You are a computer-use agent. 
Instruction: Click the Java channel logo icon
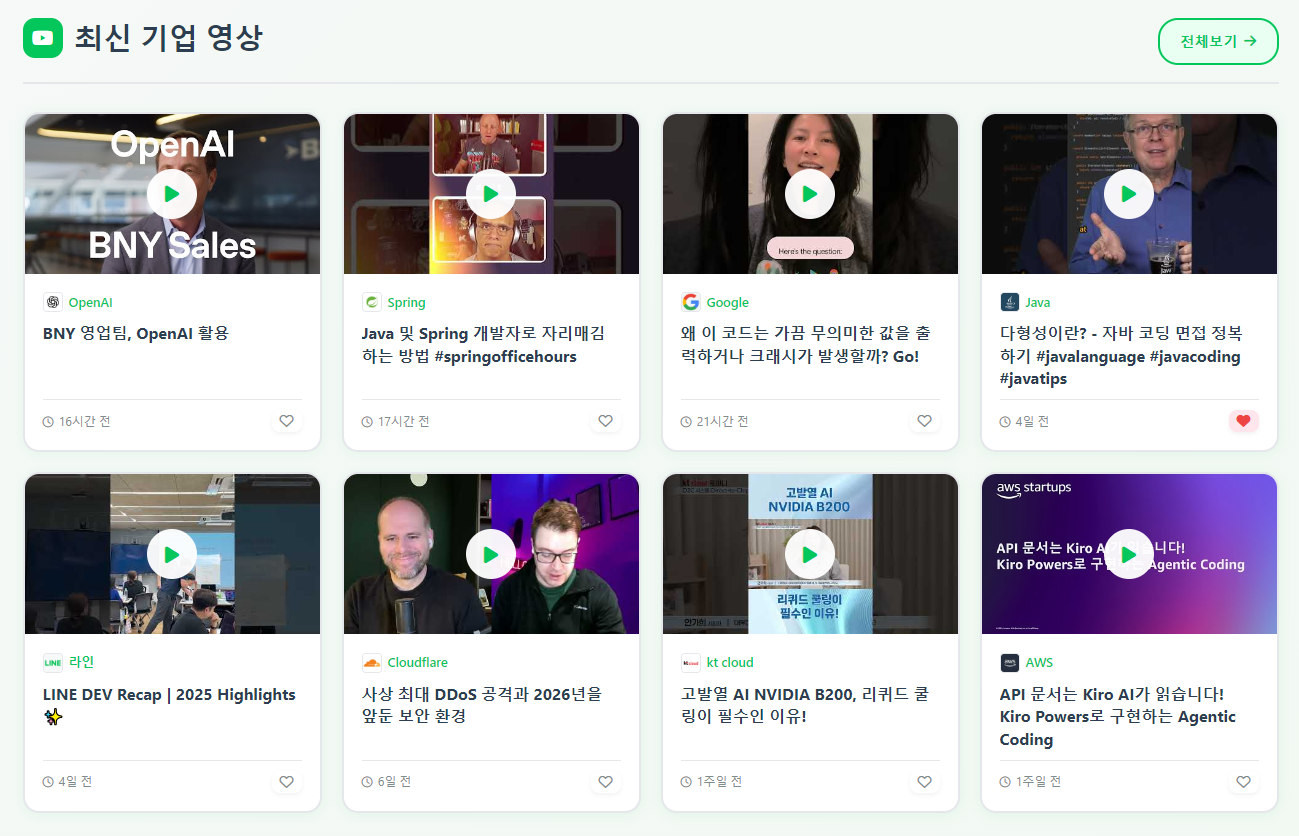coord(1010,302)
